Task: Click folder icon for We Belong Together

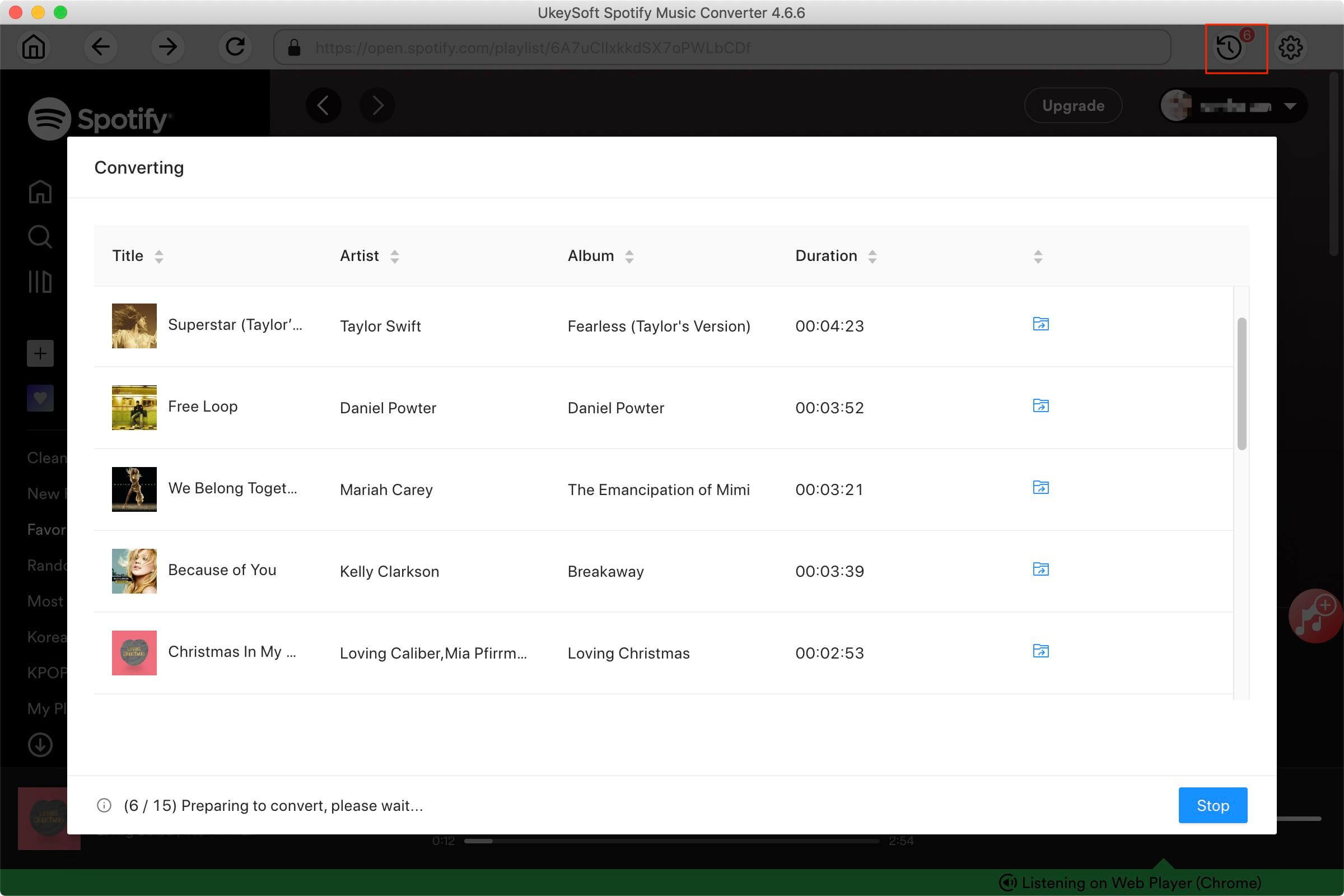Action: click(1040, 488)
